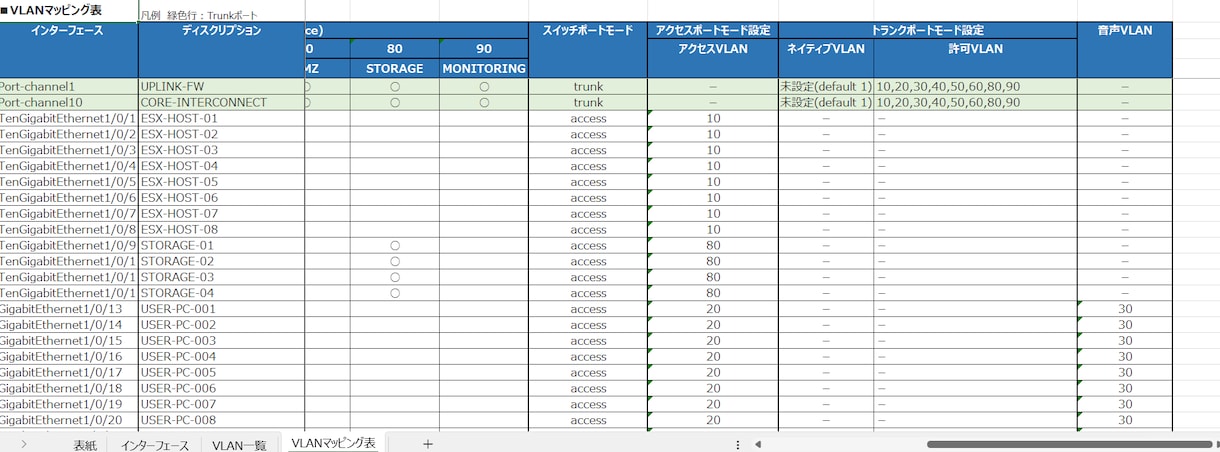
Task: Click the ESX-HOST-04 description cell
Action: [x=222, y=166]
